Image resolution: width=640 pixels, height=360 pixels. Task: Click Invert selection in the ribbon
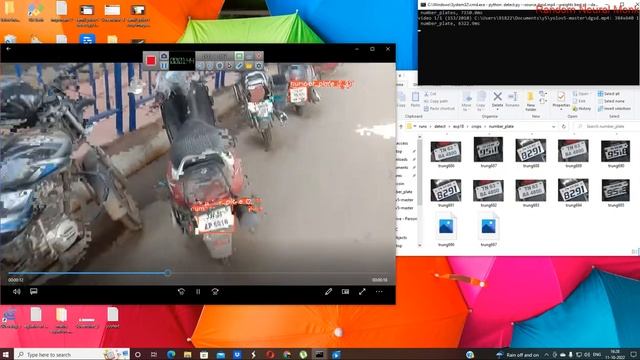click(614, 109)
